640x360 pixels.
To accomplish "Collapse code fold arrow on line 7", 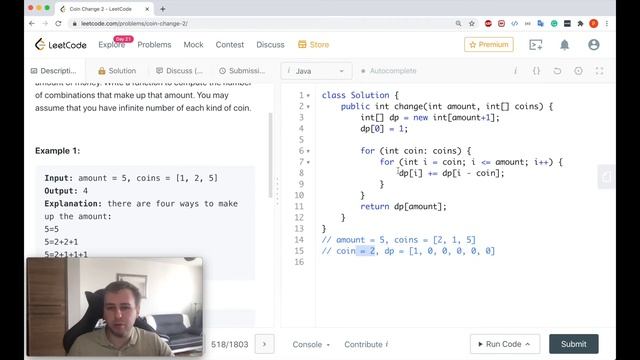I will tap(308, 162).
